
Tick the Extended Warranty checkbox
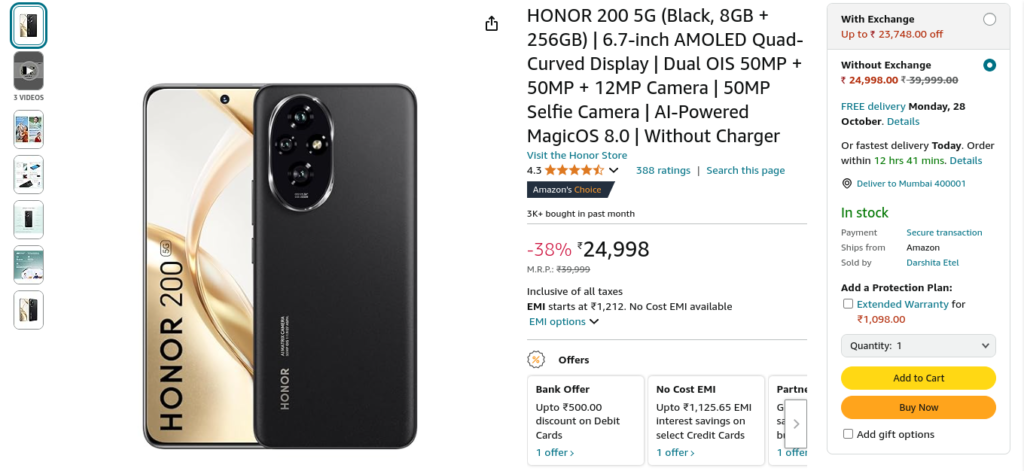pyautogui.click(x=848, y=304)
